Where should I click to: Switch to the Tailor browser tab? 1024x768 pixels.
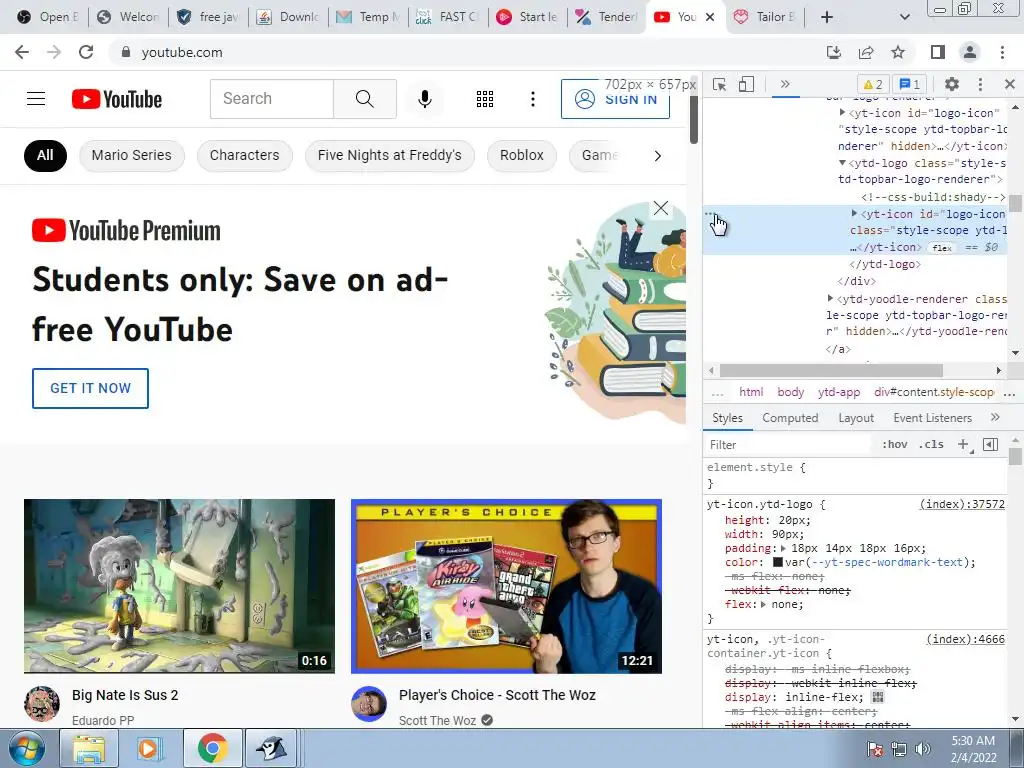point(765,17)
